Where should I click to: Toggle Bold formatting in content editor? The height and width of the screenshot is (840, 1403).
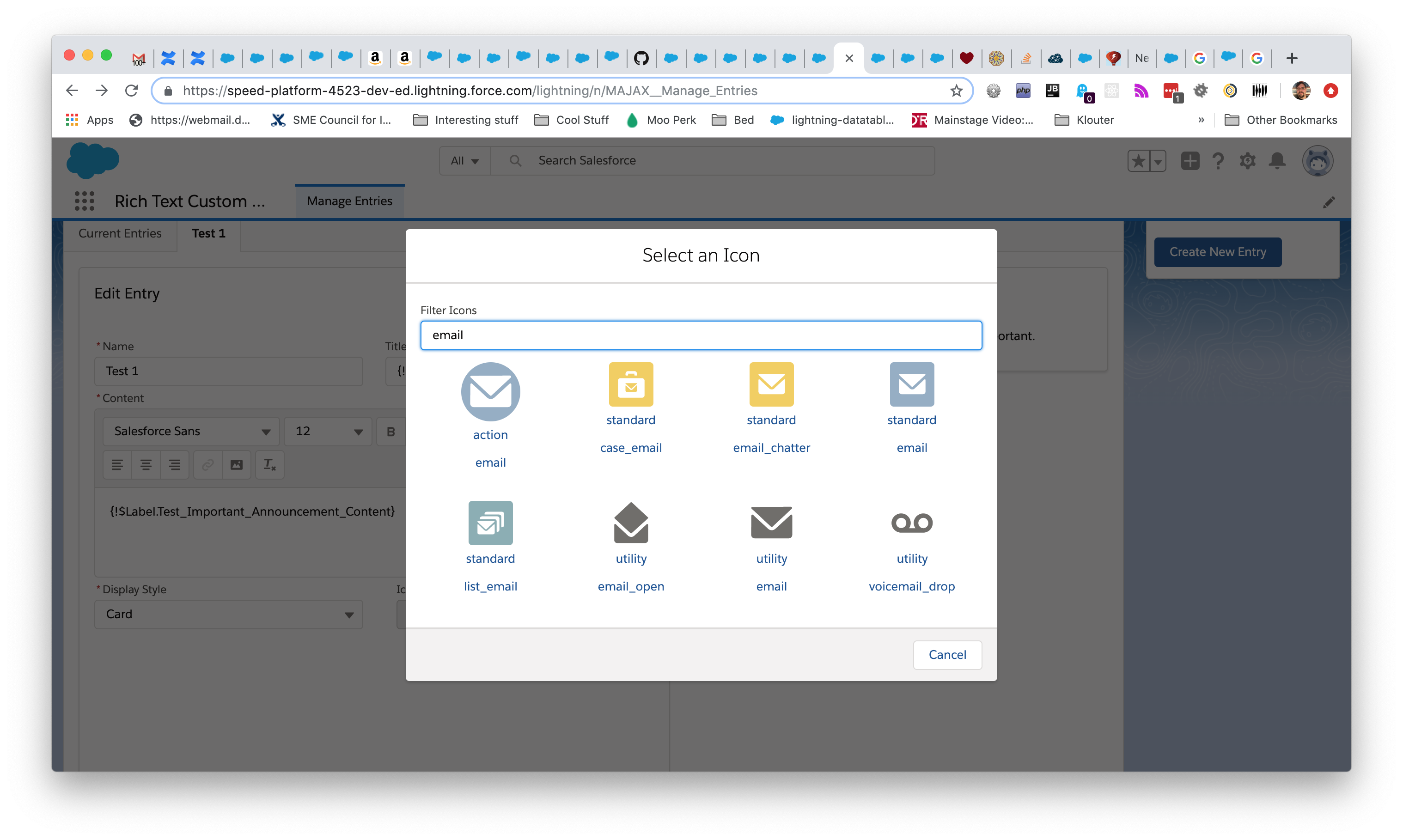point(390,432)
